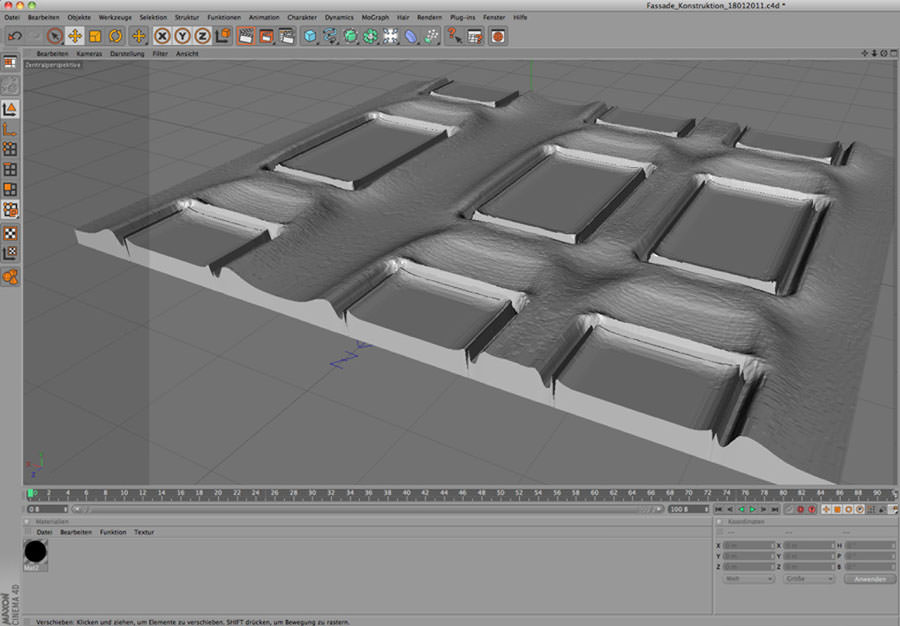
Task: Open the NURBS generator icon
Action: [350, 36]
